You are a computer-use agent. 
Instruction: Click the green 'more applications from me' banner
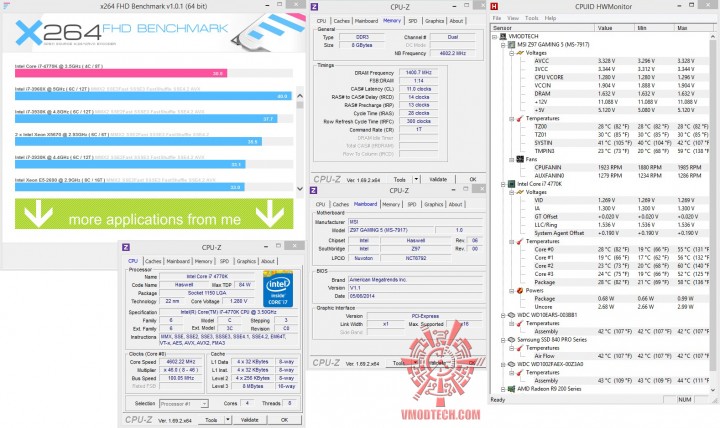[154, 214]
